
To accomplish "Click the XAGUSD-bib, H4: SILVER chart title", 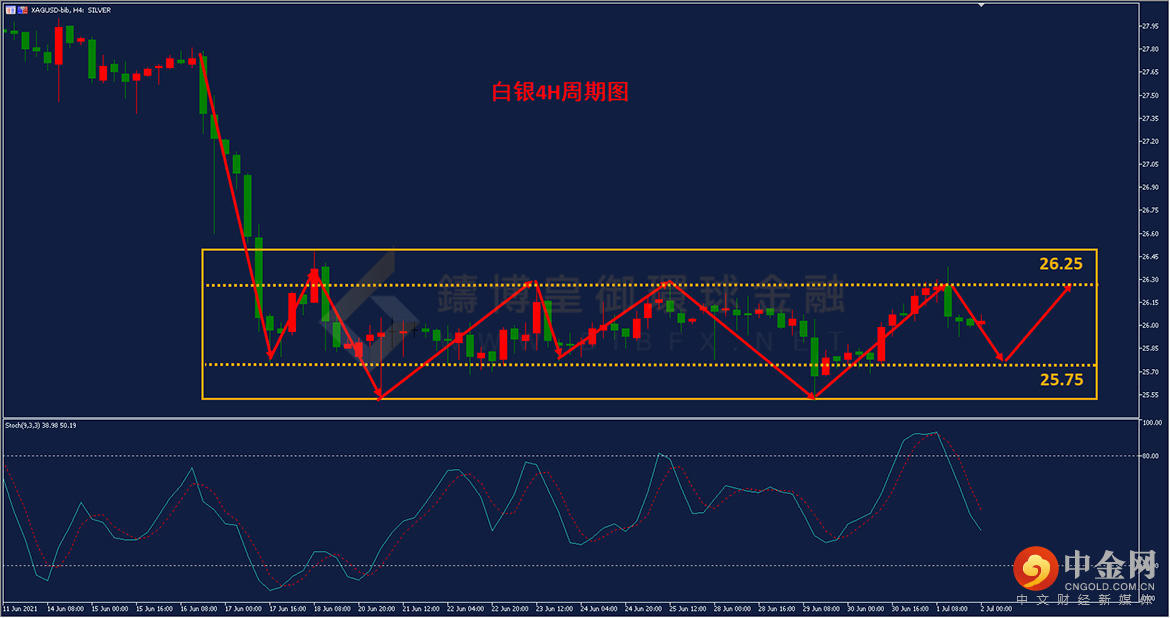I will tap(71, 10).
